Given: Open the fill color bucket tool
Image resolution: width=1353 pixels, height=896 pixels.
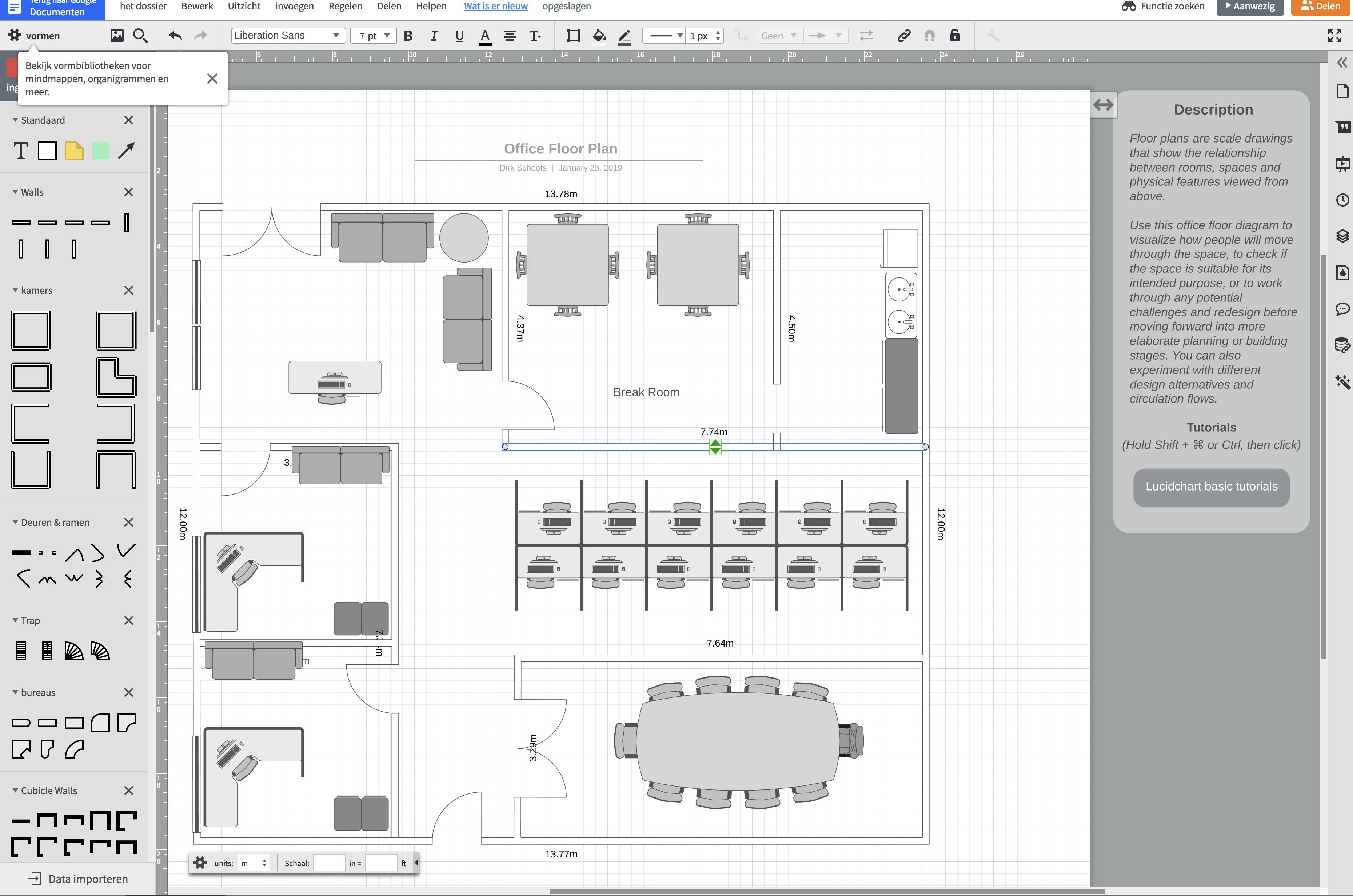Looking at the screenshot, I should tap(599, 35).
